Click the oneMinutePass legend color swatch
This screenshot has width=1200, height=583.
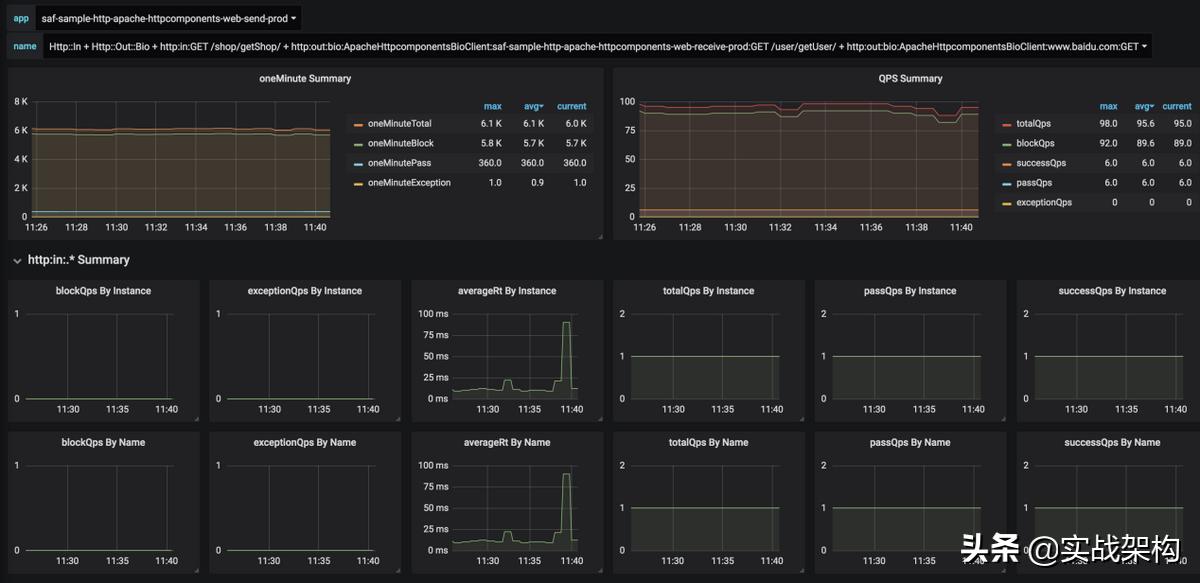tap(359, 163)
